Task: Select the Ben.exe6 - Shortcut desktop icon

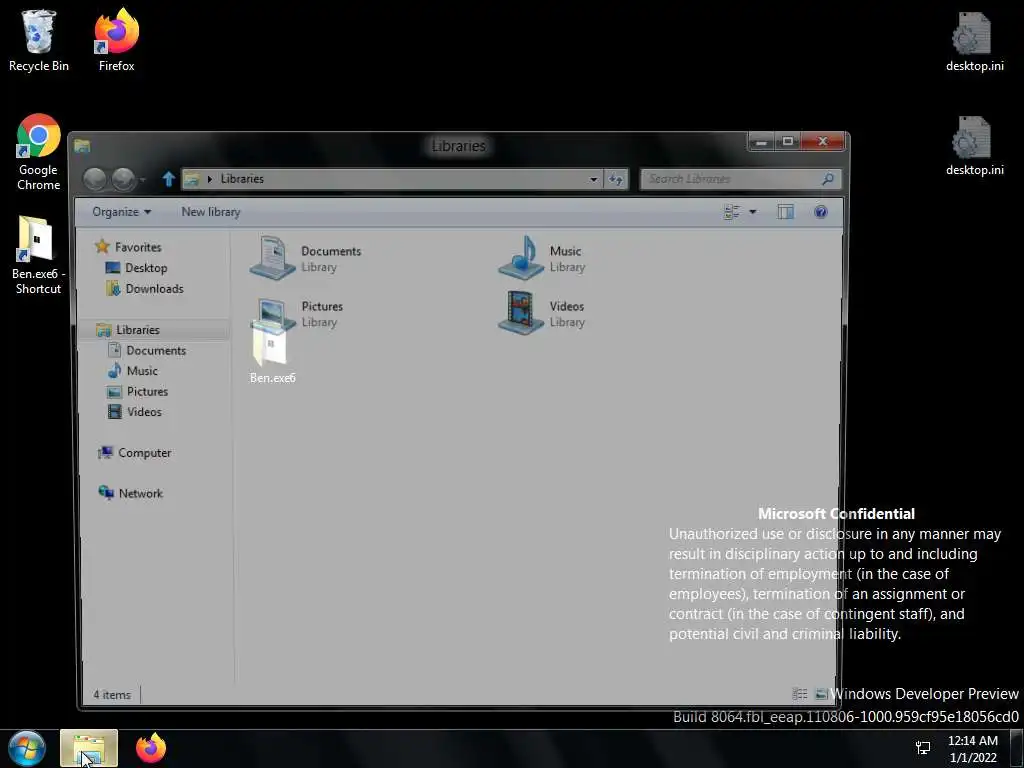Action: click(38, 255)
